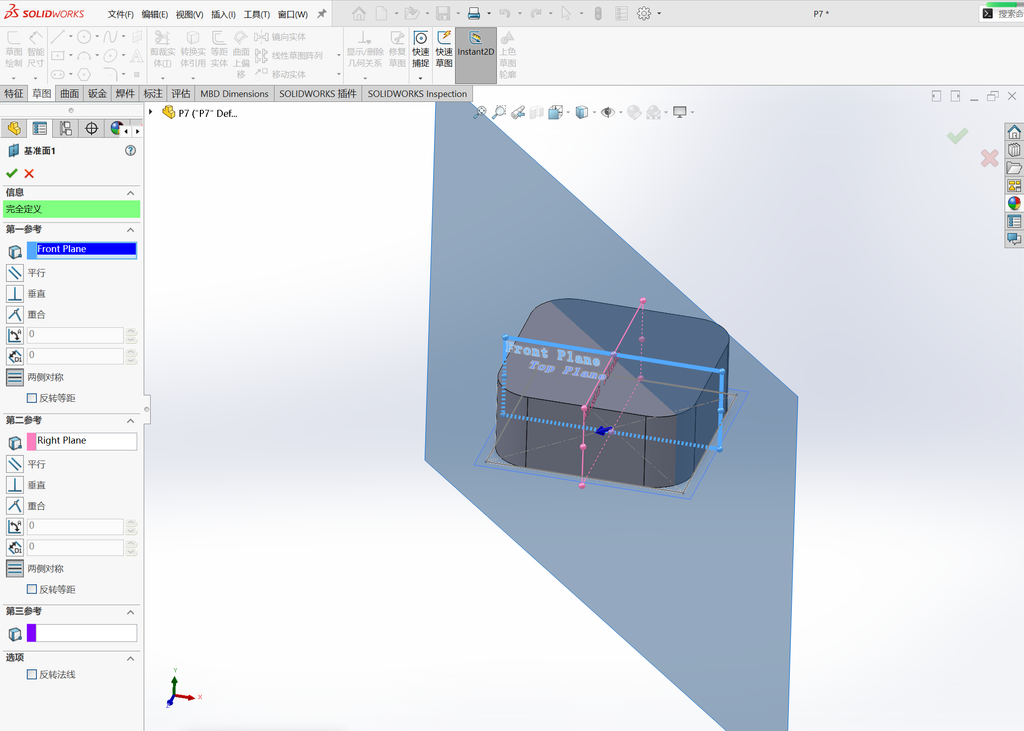This screenshot has width=1024, height=731.
Task: Open the 视图(V) menu
Action: point(189,14)
